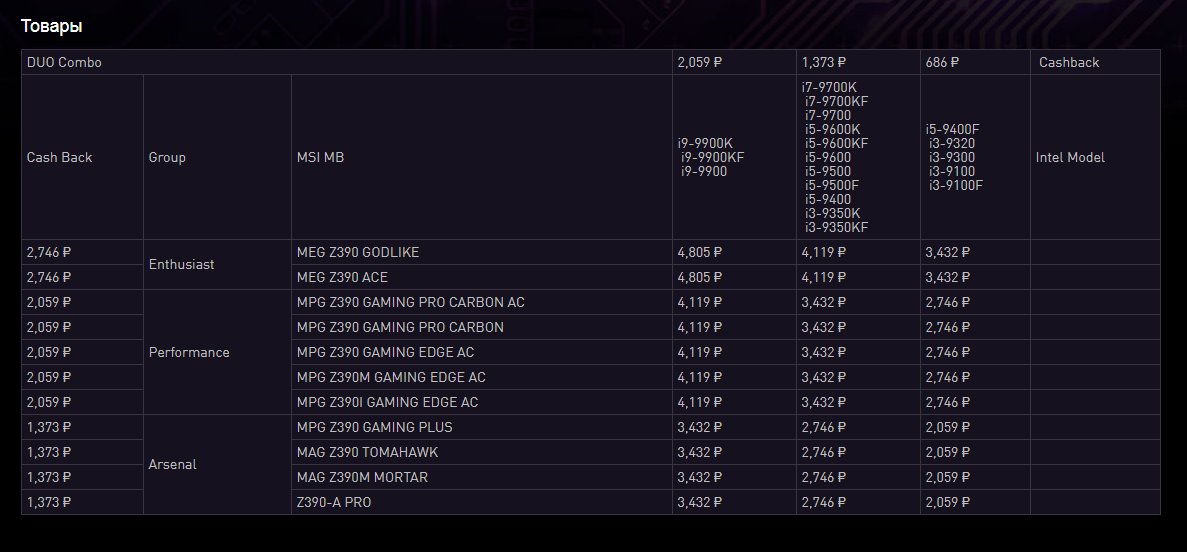Select the 'MEG Z390 ACE' motherboard name

tap(342, 277)
